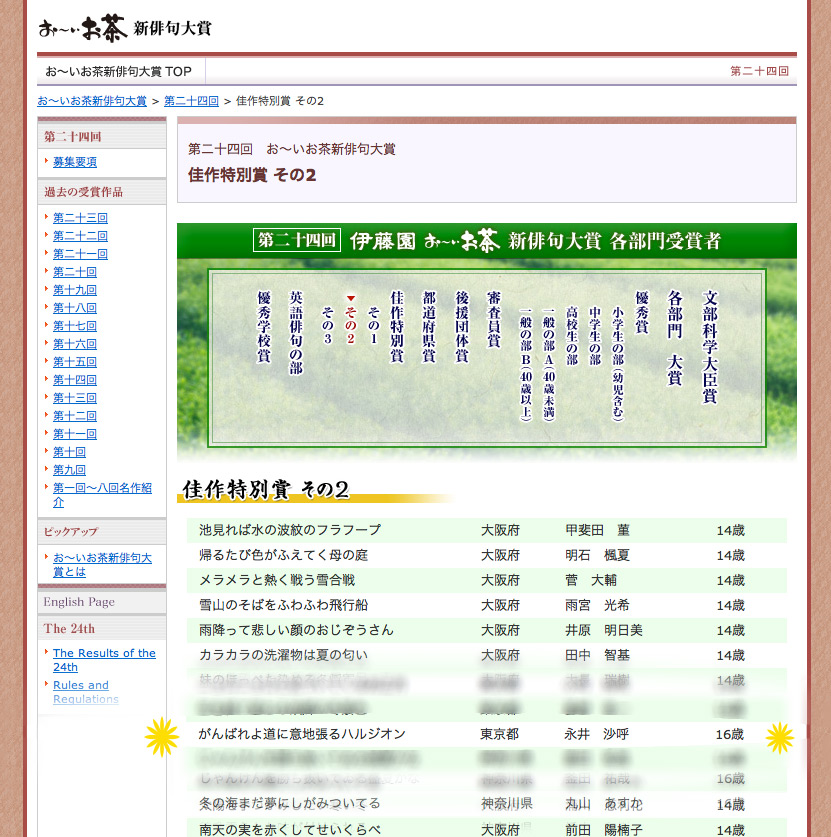This screenshot has width=831, height=837.
Task: Open the 第十四回 past results link
Action: coord(75,380)
